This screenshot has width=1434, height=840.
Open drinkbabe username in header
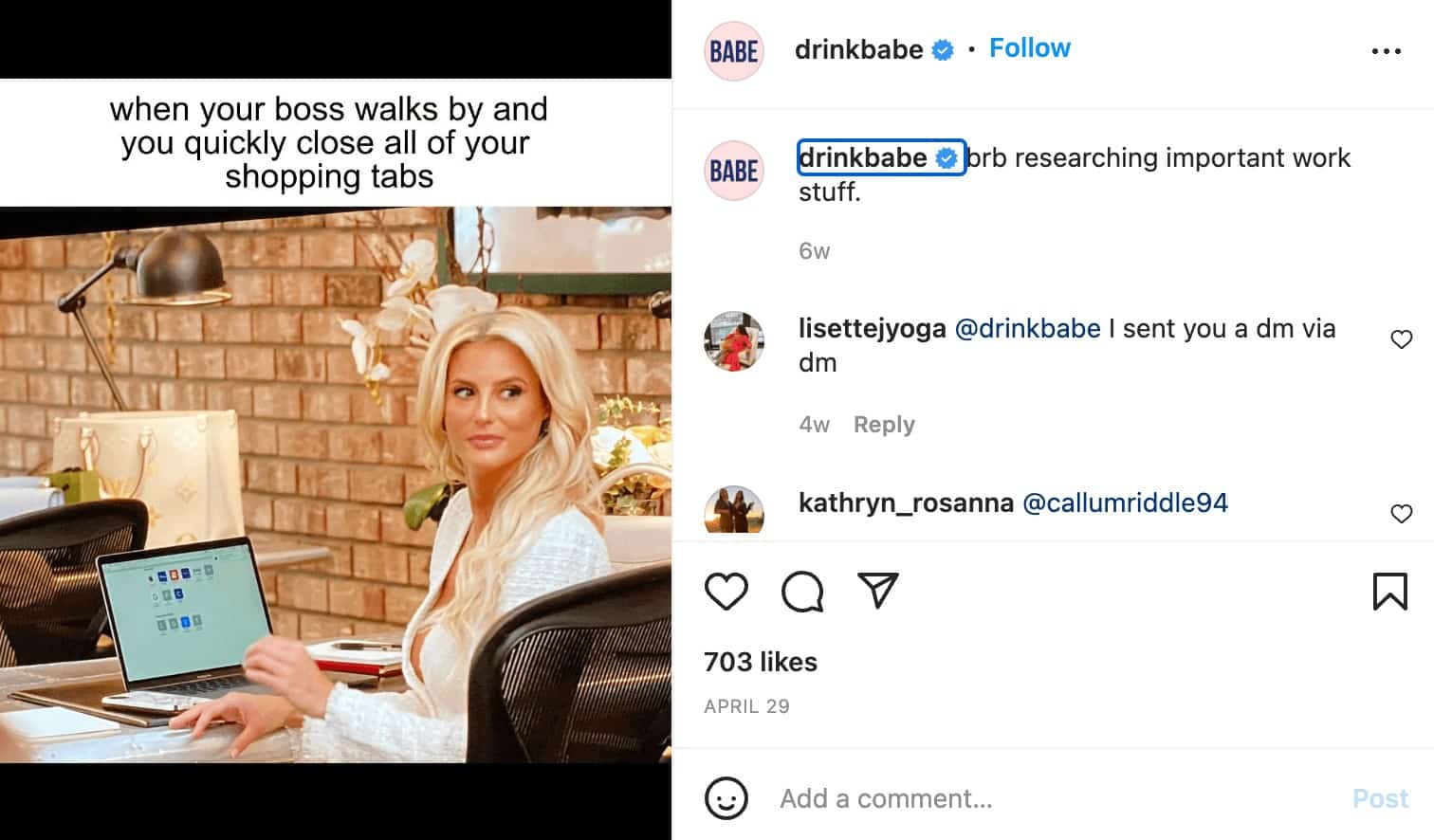coord(858,49)
